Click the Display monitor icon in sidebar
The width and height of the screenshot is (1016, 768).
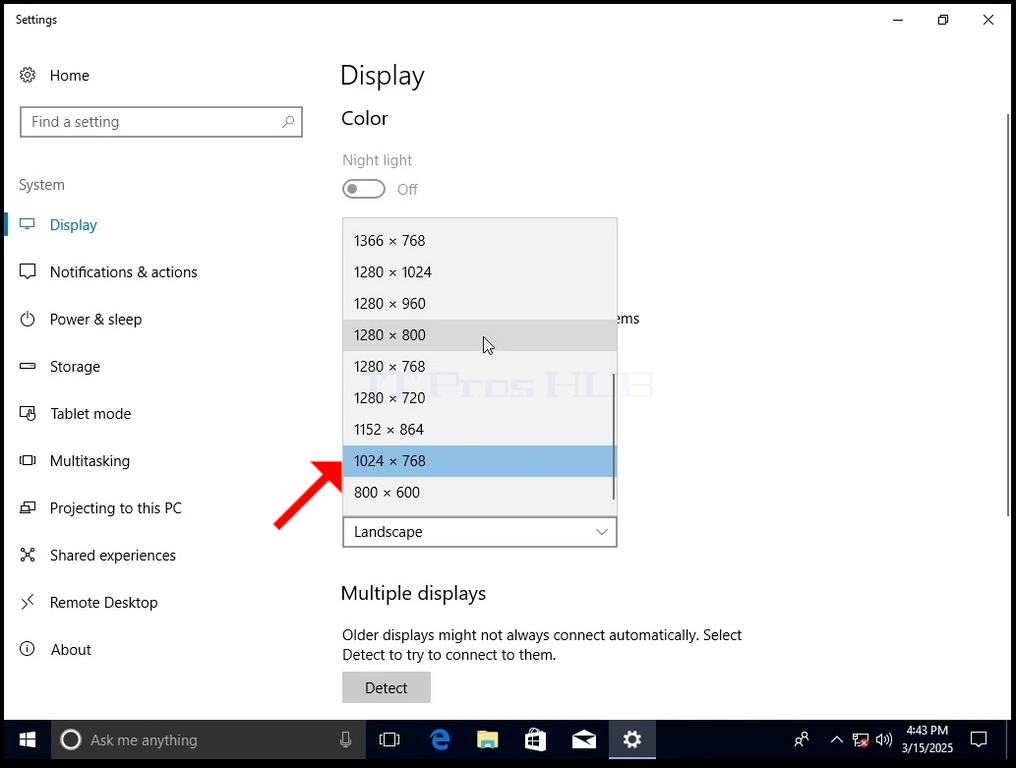coord(27,224)
